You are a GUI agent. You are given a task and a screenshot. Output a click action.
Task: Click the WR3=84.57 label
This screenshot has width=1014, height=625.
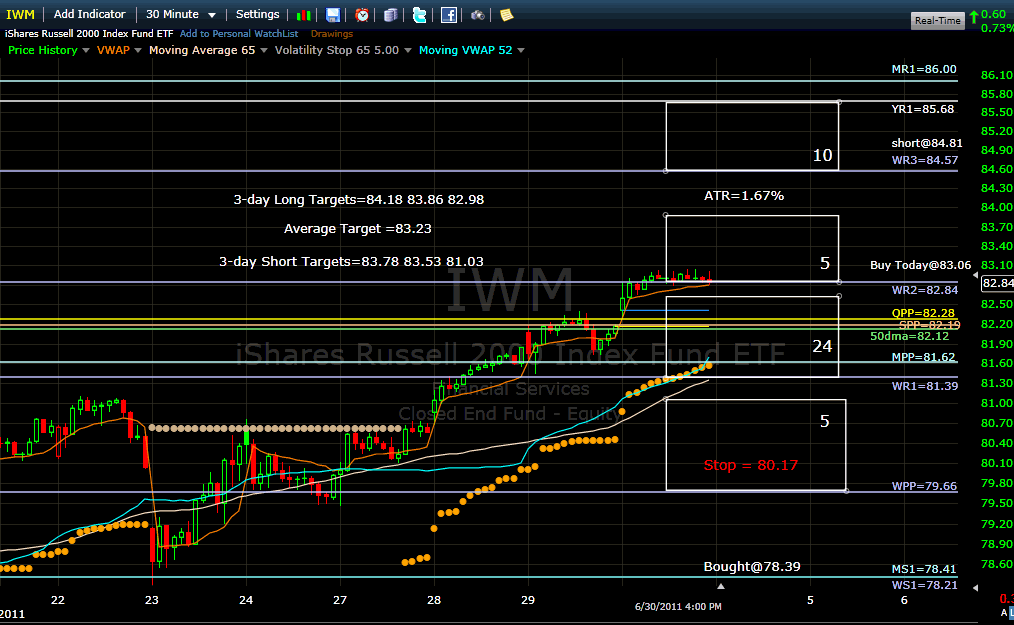(x=925, y=160)
